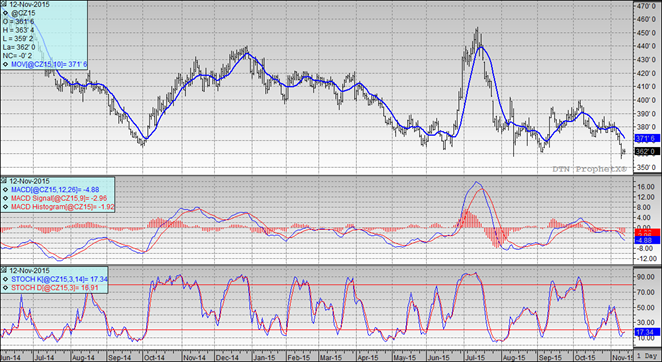The width and height of the screenshot is (662, 362).
Task: Click the diamond marker next to MOV[@CZ15,10]
Action: (5, 64)
